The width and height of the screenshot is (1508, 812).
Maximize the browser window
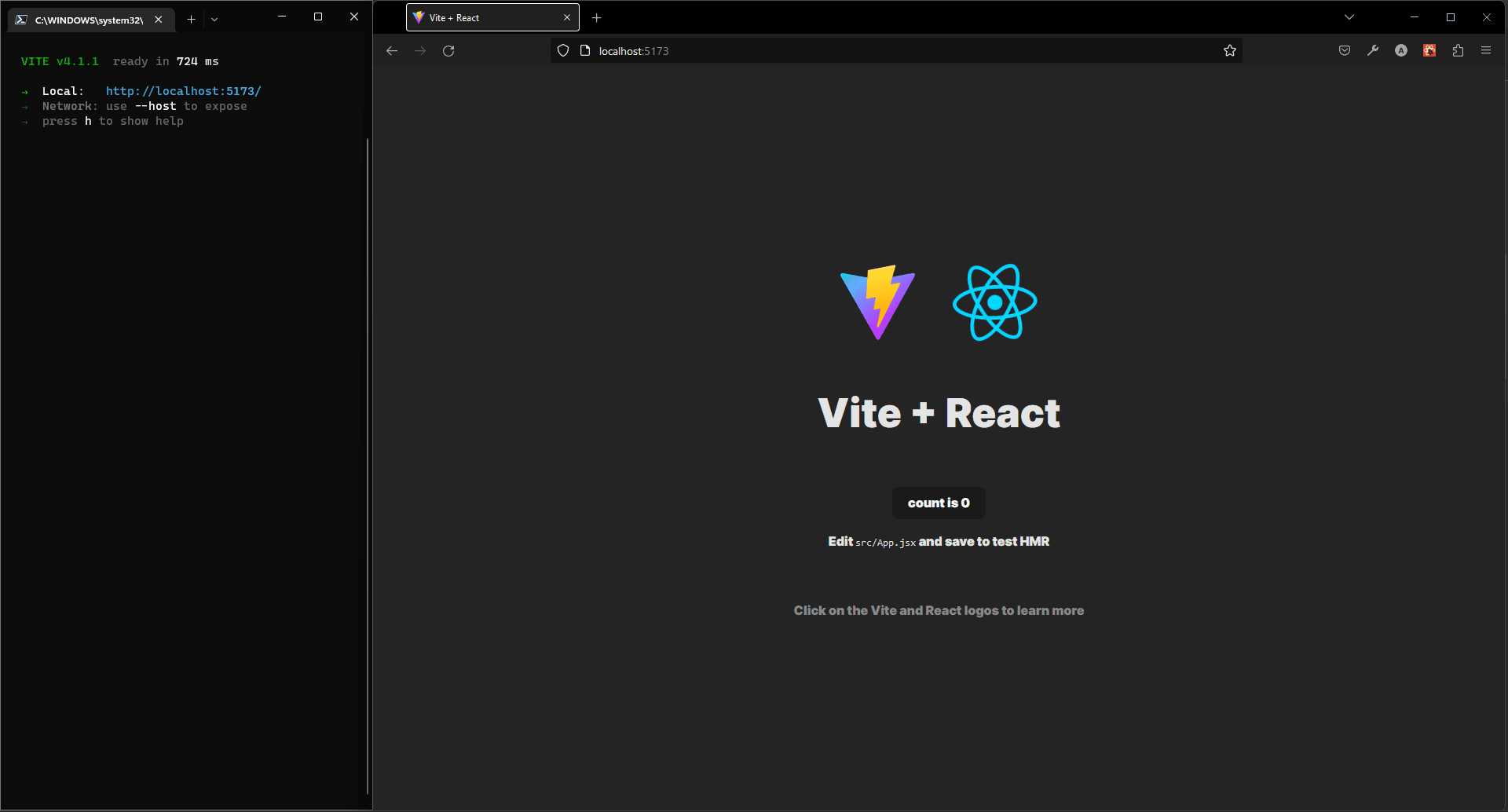click(1451, 17)
